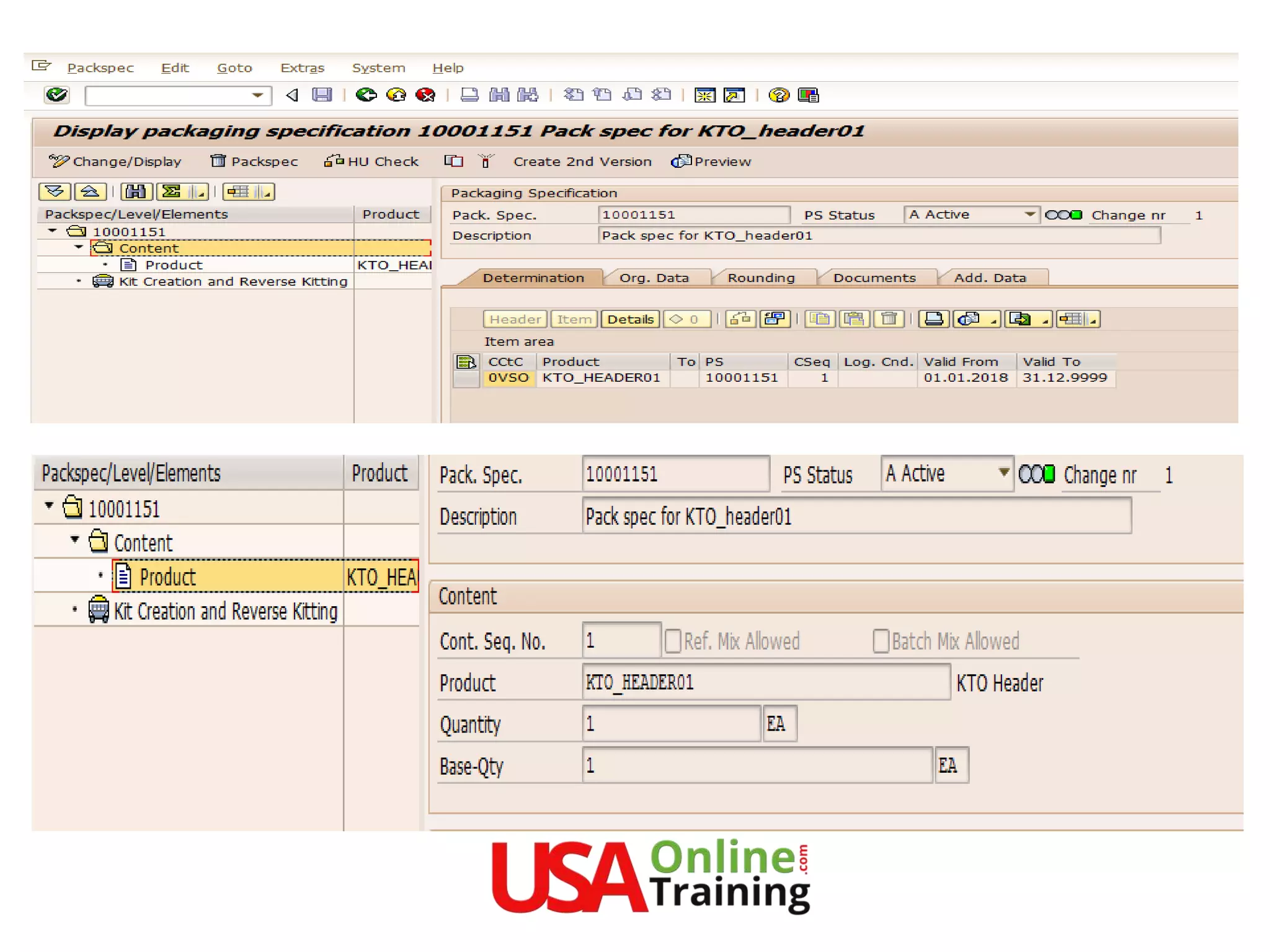Viewport: 1270px width, 952px height.
Task: Select the 0VSO row selector box
Action: coord(466,378)
